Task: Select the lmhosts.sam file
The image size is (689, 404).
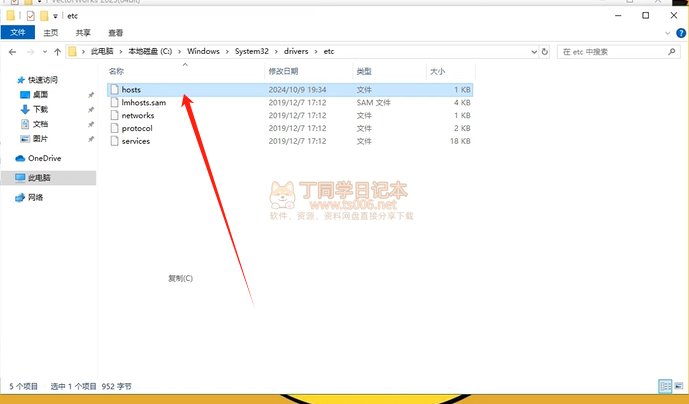Action: pyautogui.click(x=290, y=102)
